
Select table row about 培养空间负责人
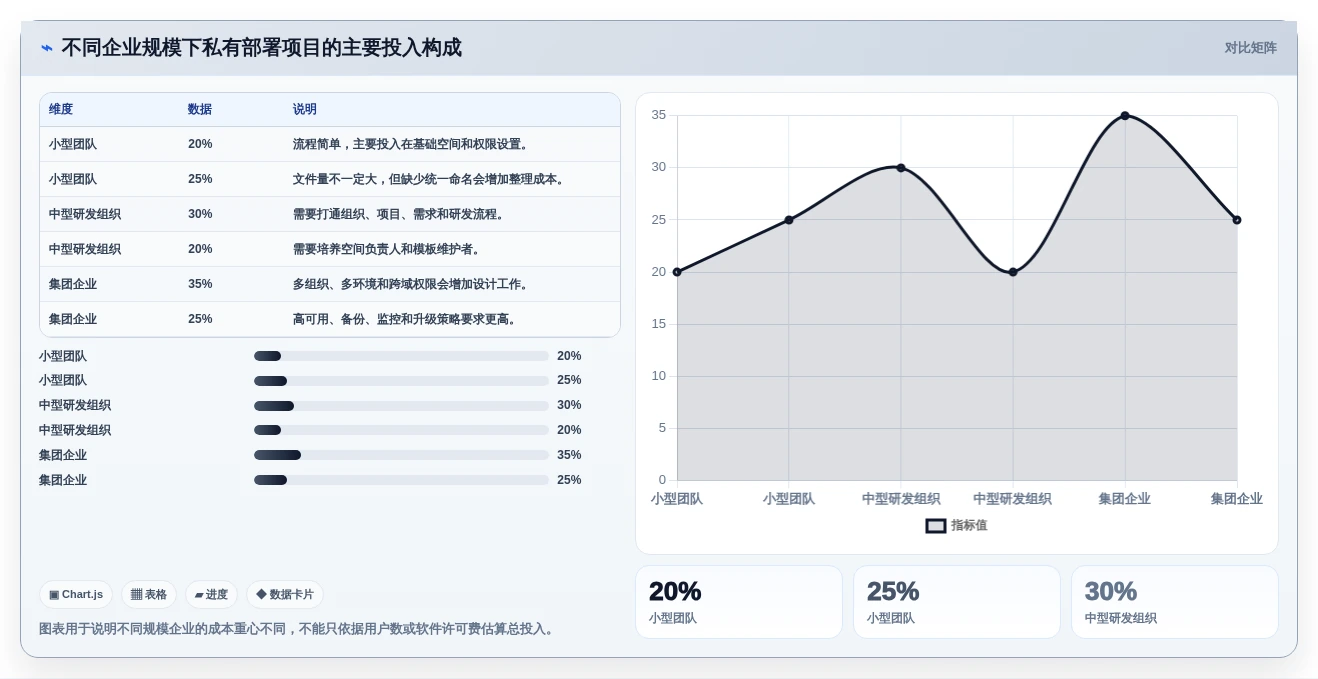[x=330, y=249]
